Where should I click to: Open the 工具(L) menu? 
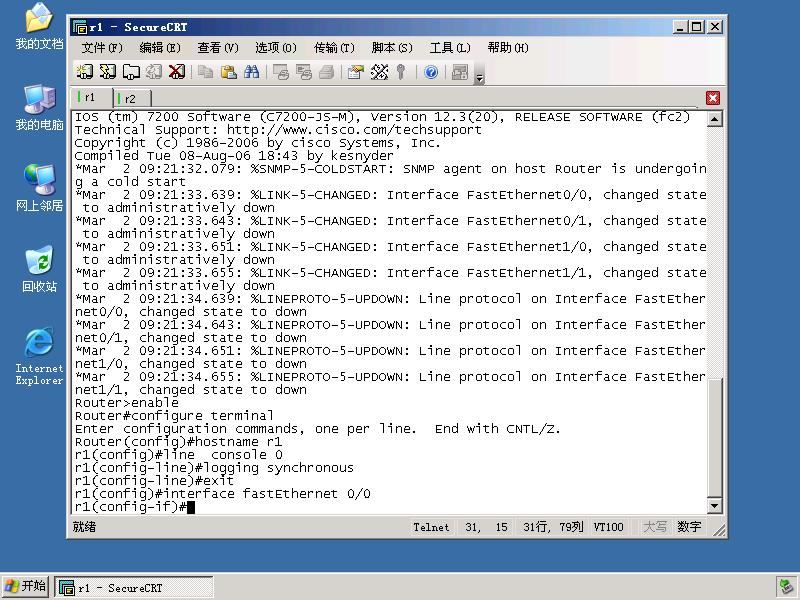pos(449,48)
